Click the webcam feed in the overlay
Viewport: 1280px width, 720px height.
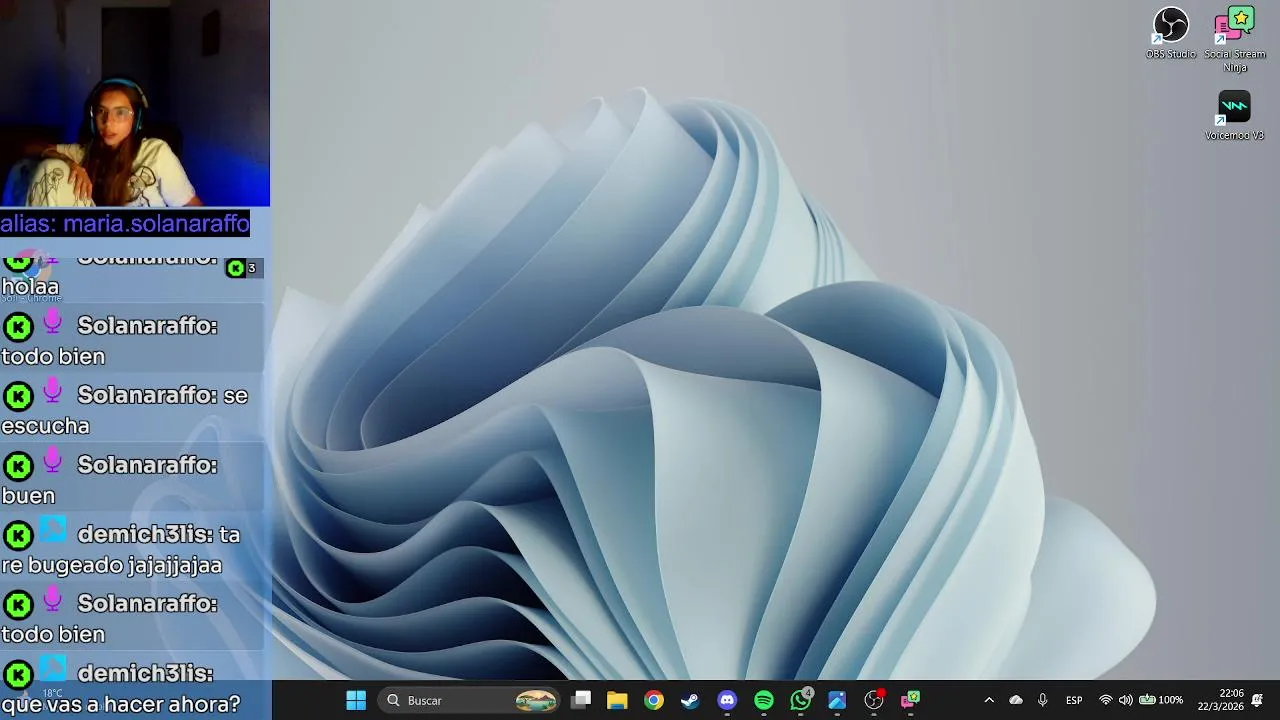pyautogui.click(x=134, y=103)
